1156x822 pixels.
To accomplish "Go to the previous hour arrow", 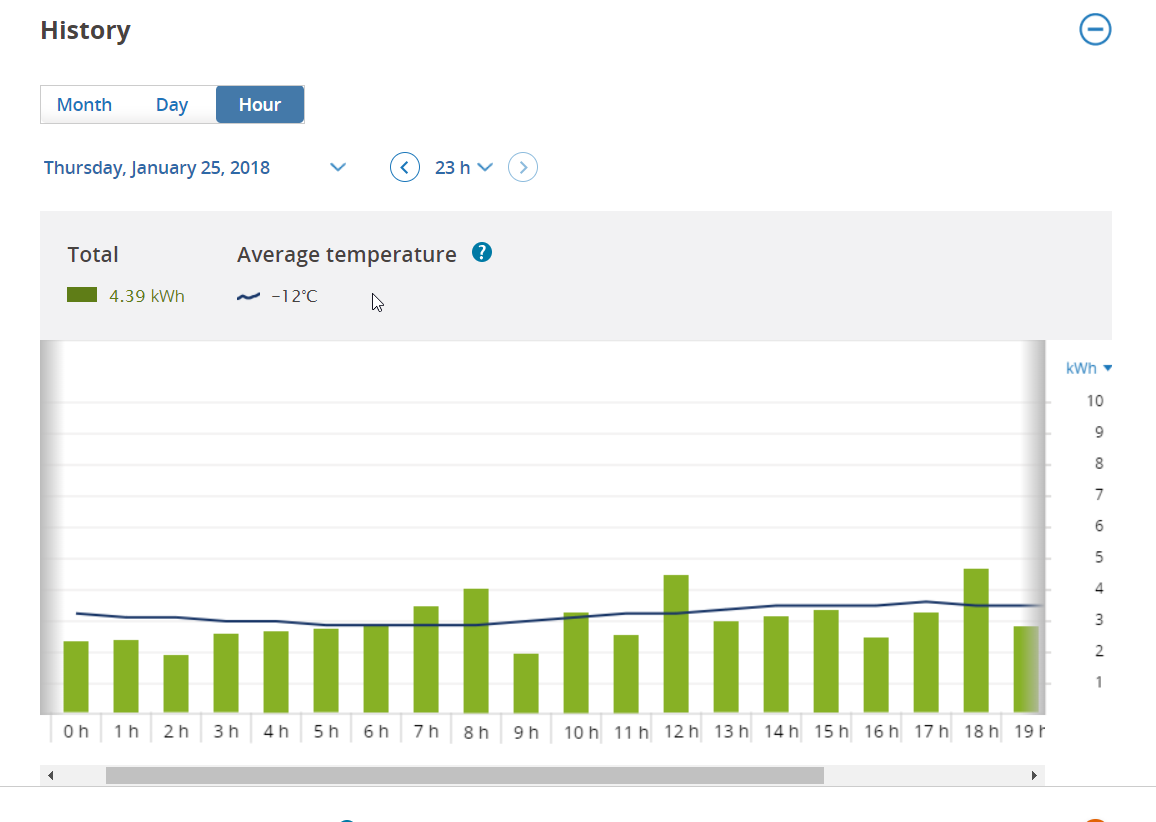I will point(405,167).
